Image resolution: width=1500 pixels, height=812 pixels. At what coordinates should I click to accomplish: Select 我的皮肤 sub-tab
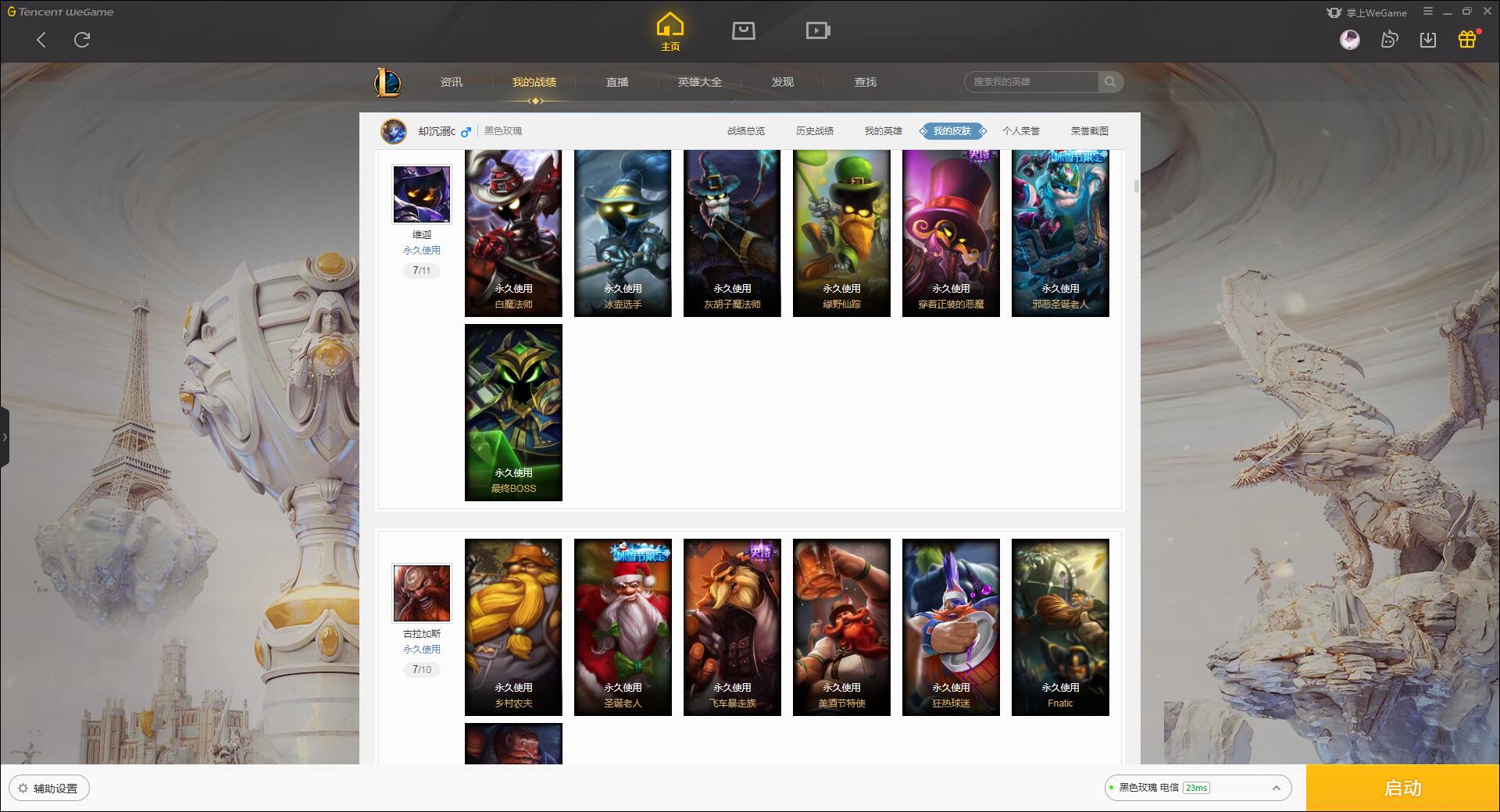point(952,131)
